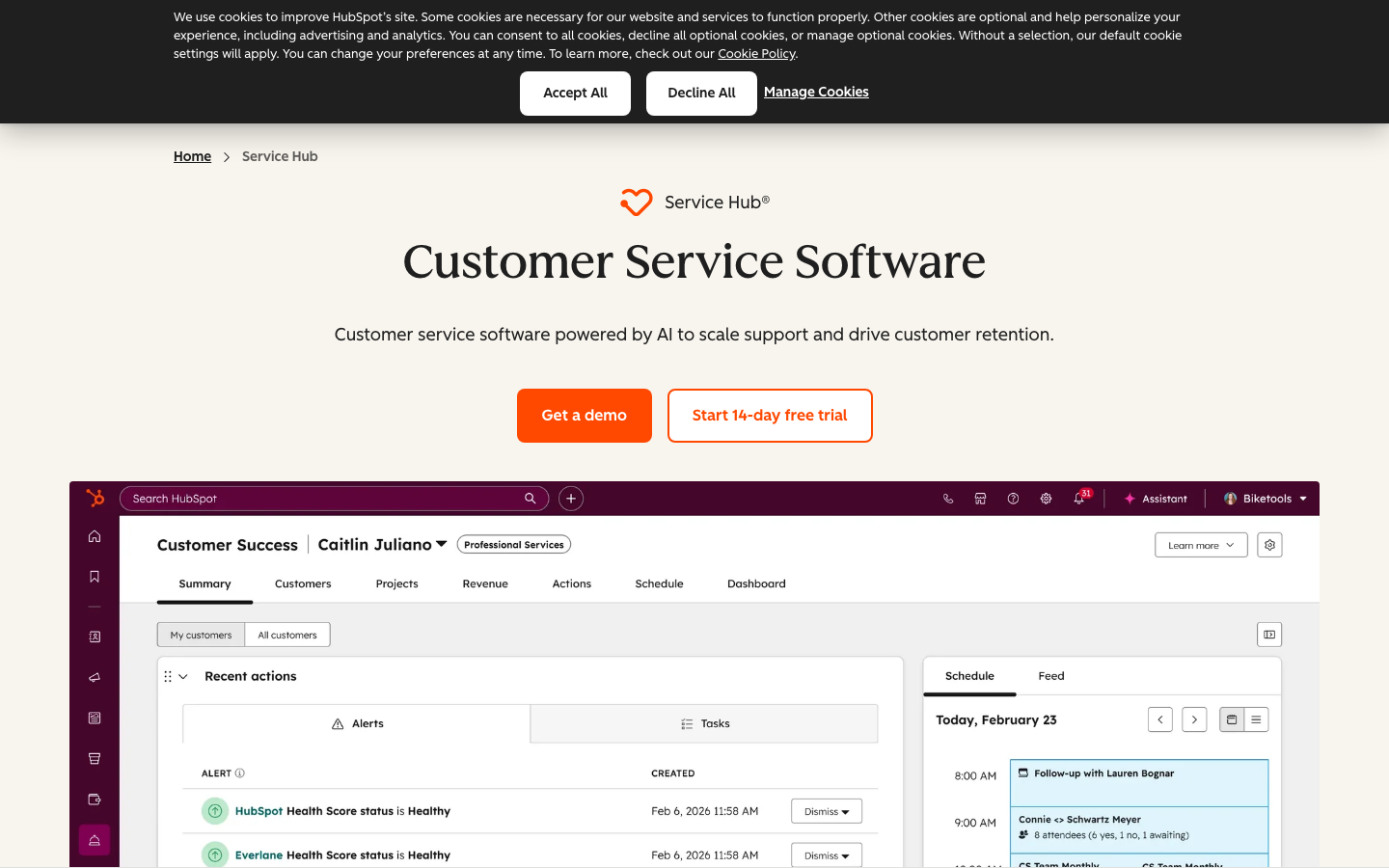Screen dimensions: 1389x868
Task: Open the settings gear icon in top bar
Action: 1046,499
